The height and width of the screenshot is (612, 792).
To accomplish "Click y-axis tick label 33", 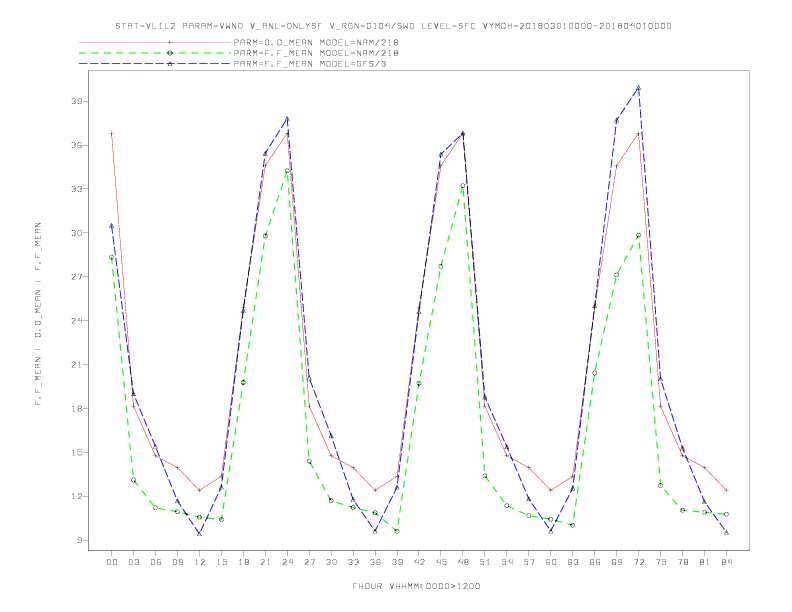I will click(76, 189).
